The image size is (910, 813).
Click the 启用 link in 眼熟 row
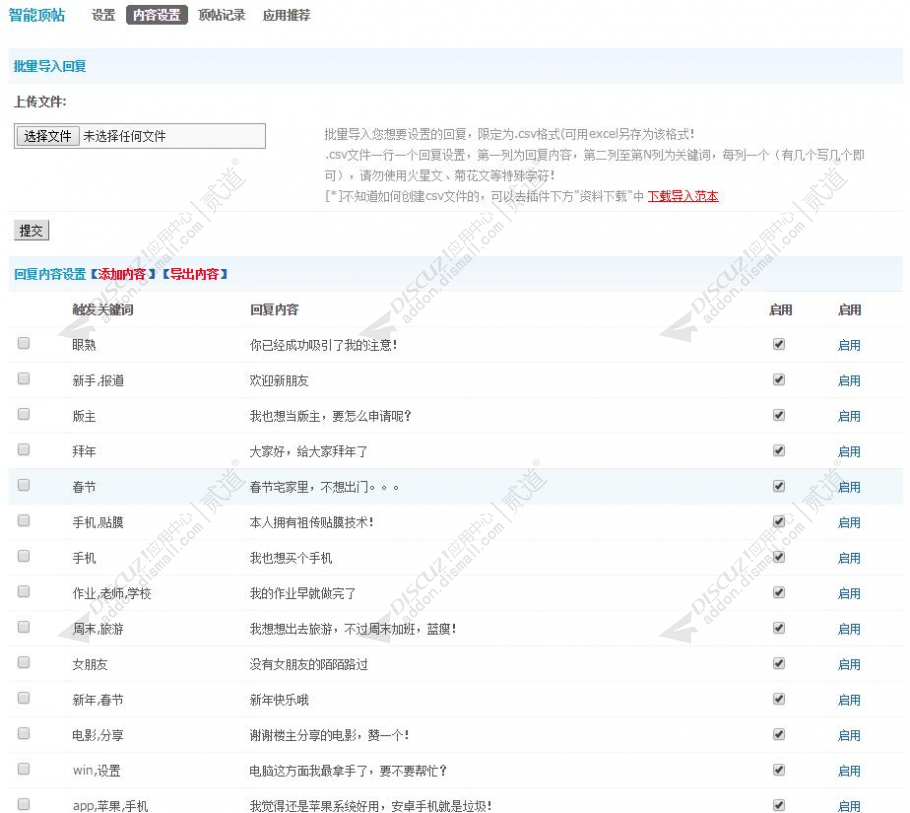(x=849, y=345)
